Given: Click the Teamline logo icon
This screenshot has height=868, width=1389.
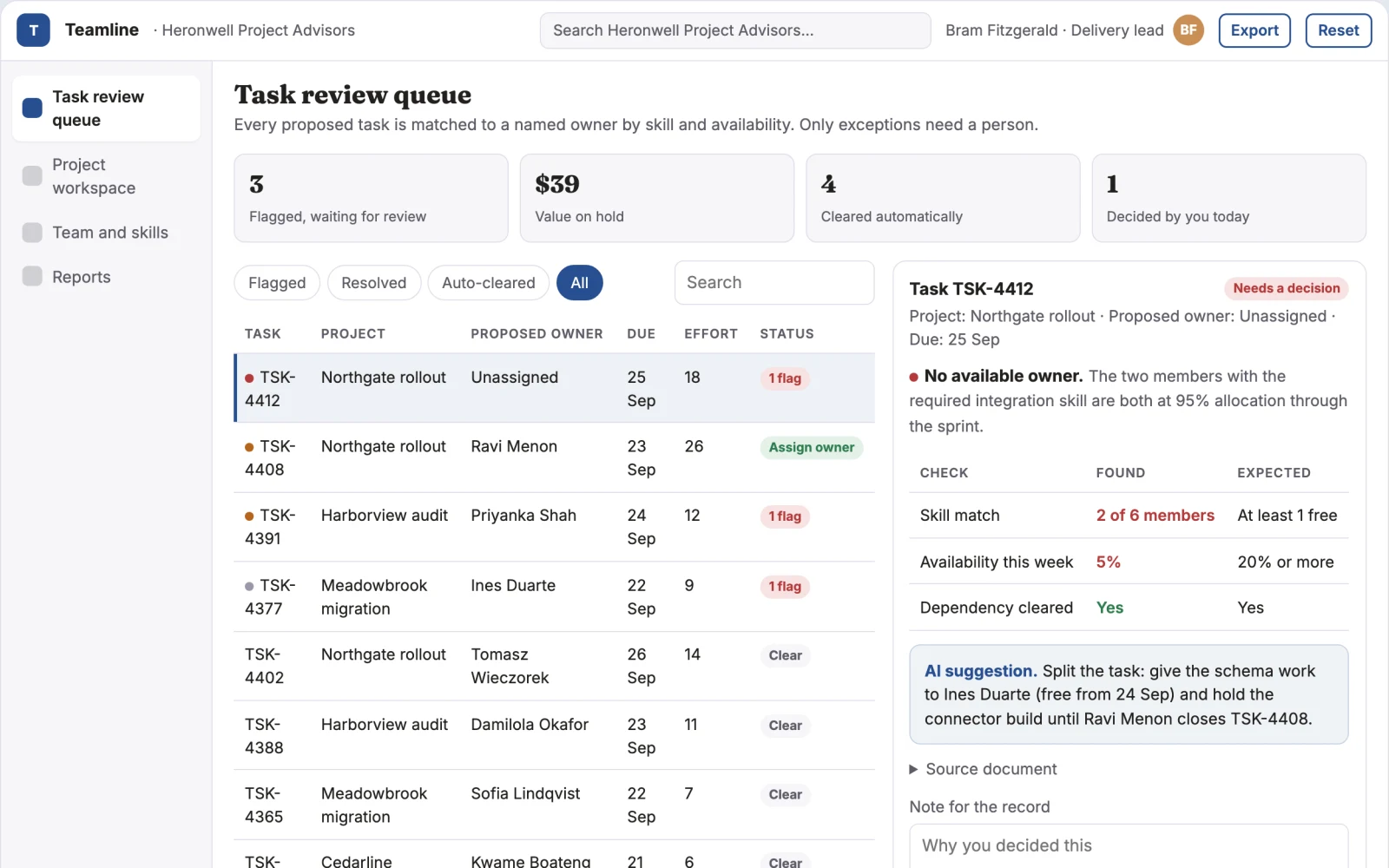Looking at the screenshot, I should click(x=33, y=30).
